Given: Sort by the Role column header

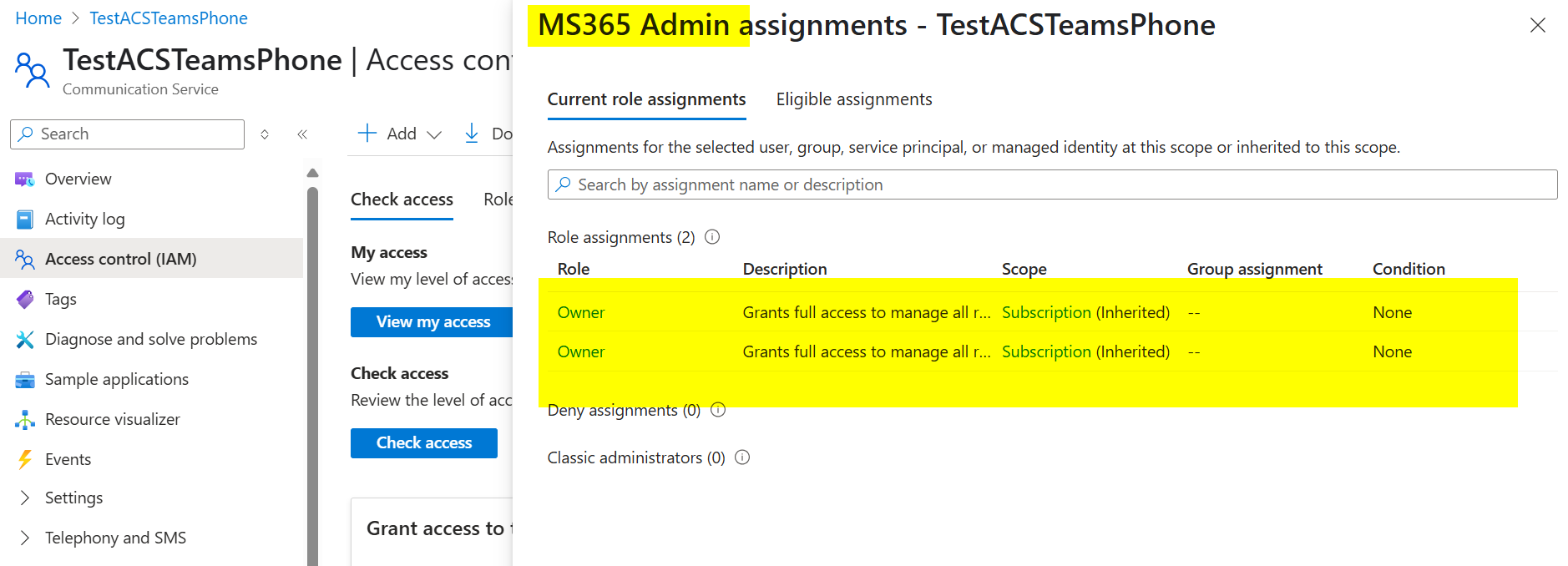Looking at the screenshot, I should tap(574, 269).
